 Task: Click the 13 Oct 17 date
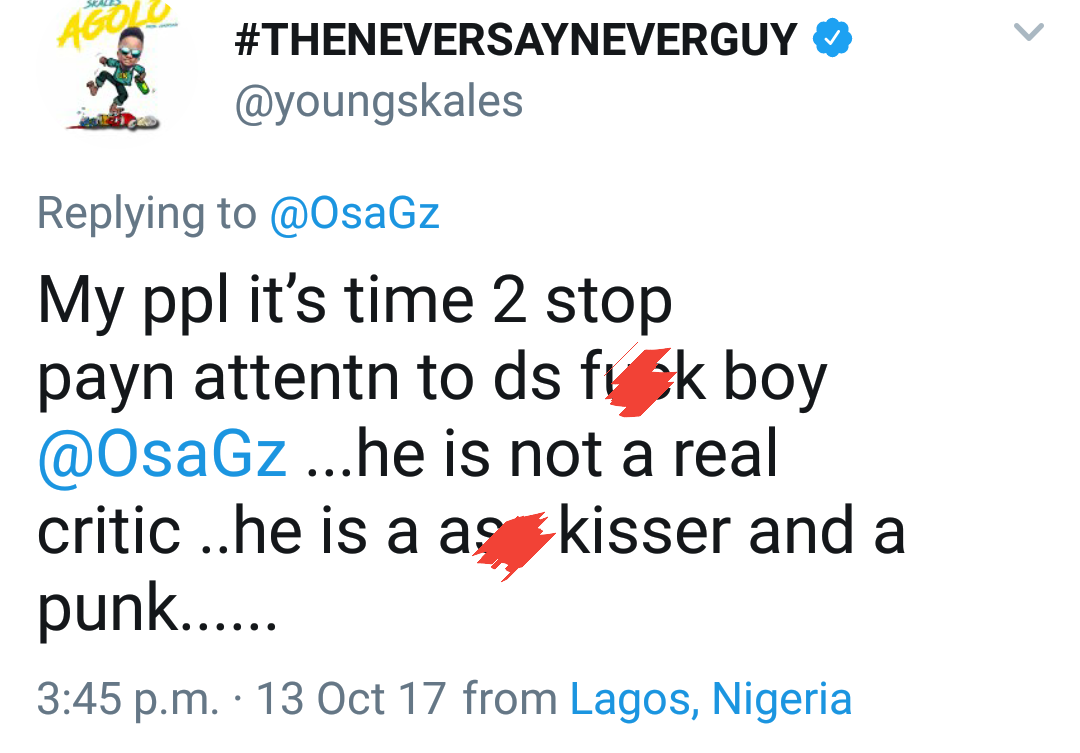tap(351, 699)
